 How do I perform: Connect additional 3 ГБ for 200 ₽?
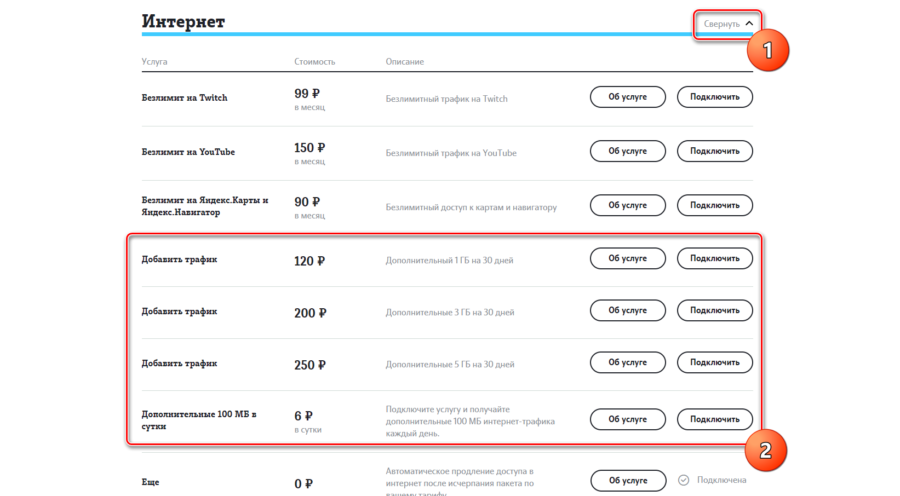click(715, 310)
